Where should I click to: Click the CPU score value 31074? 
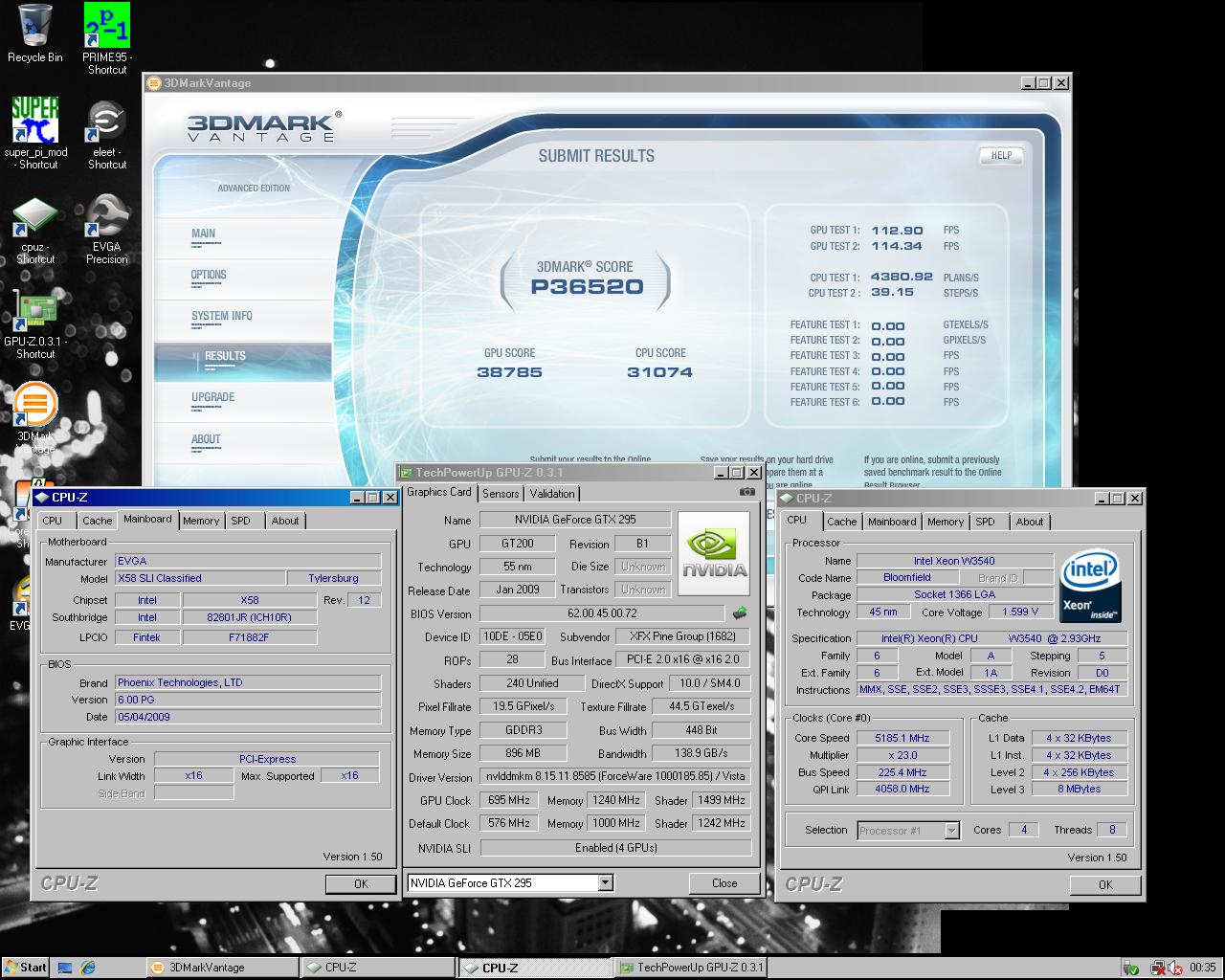tap(659, 372)
